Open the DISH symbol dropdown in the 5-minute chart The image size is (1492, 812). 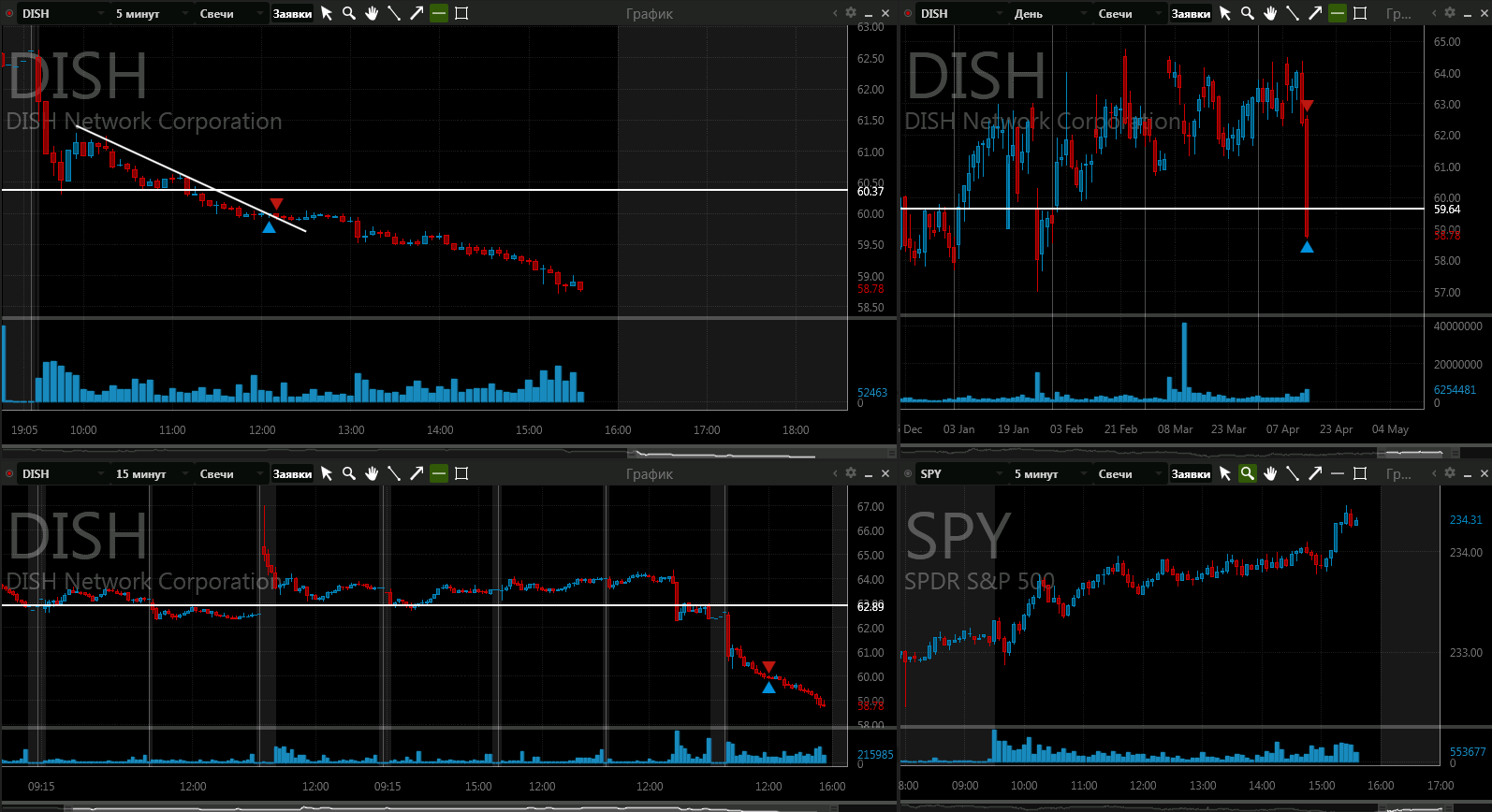(x=62, y=13)
